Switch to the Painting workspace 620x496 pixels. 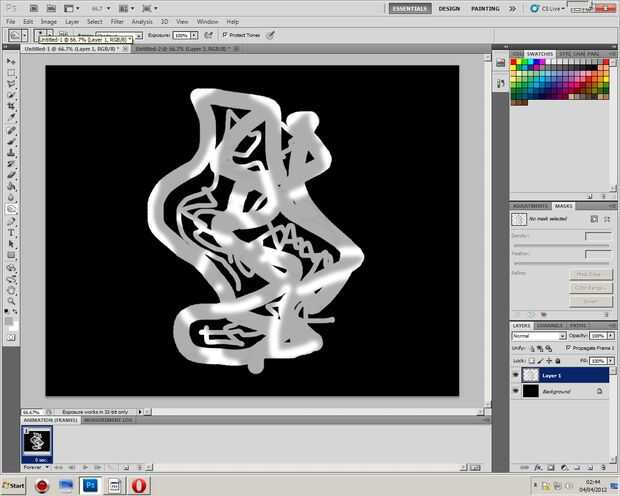point(485,9)
